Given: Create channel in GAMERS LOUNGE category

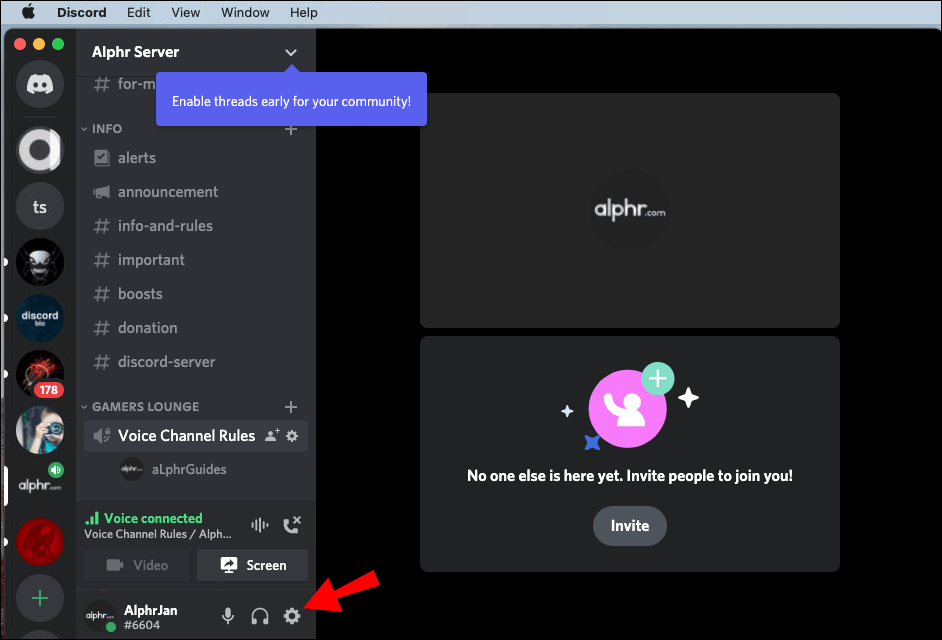Looking at the screenshot, I should tap(291, 407).
